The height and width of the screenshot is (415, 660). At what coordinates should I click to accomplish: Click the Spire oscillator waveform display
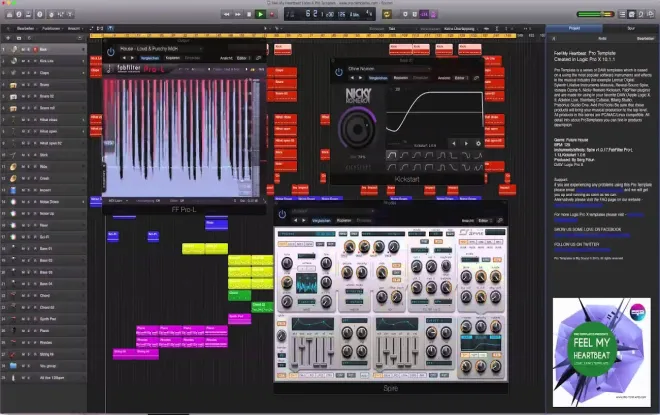(307, 284)
